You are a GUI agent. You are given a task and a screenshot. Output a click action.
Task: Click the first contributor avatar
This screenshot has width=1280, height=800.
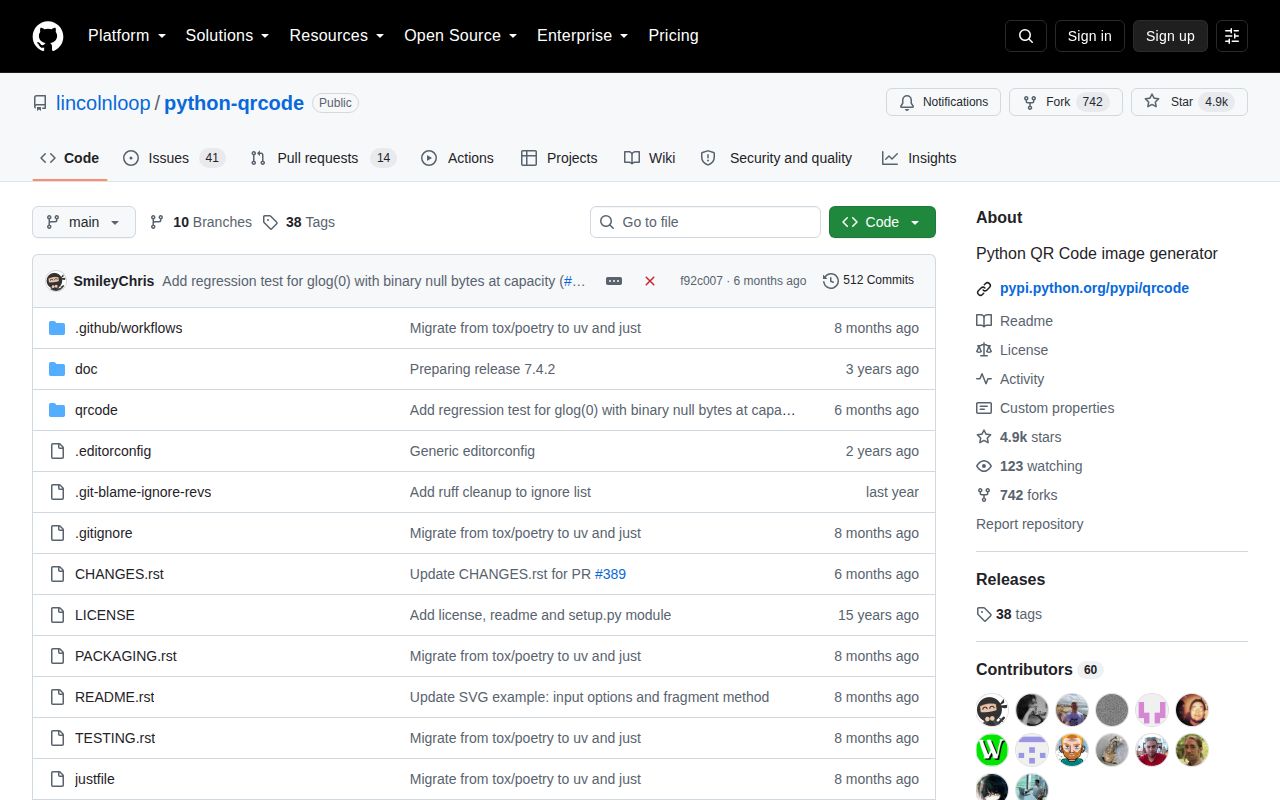coord(992,710)
